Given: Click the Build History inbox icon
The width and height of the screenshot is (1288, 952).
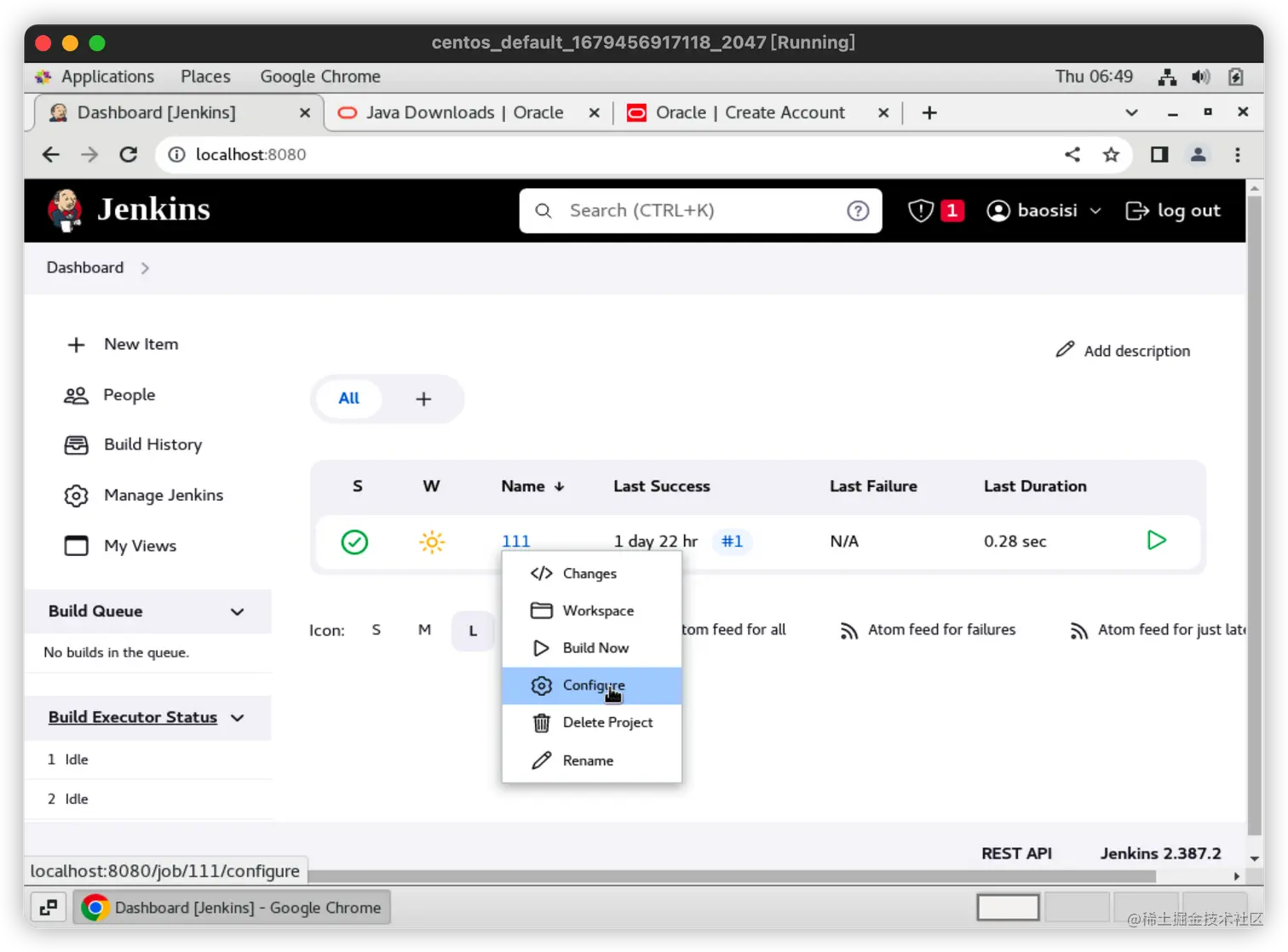Looking at the screenshot, I should (77, 445).
